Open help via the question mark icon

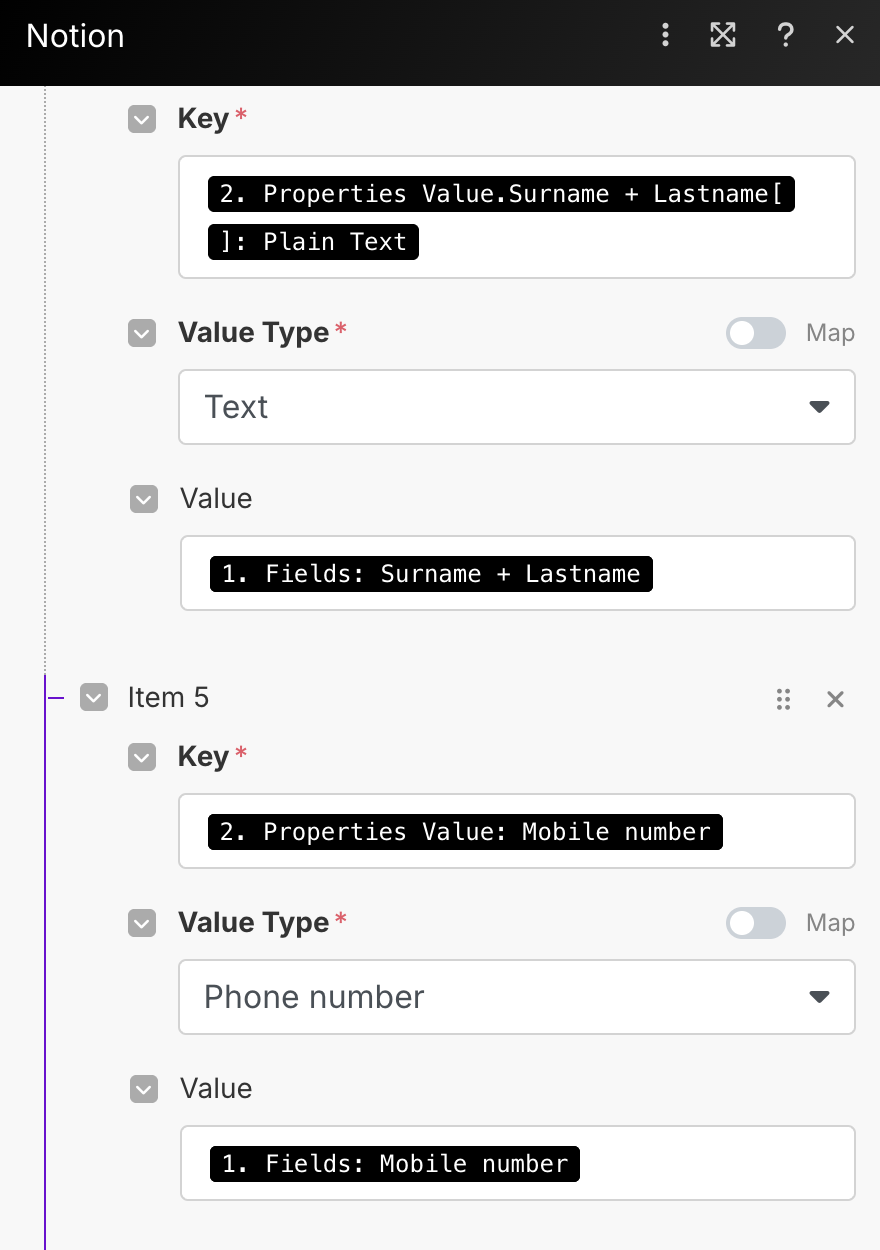pos(785,36)
